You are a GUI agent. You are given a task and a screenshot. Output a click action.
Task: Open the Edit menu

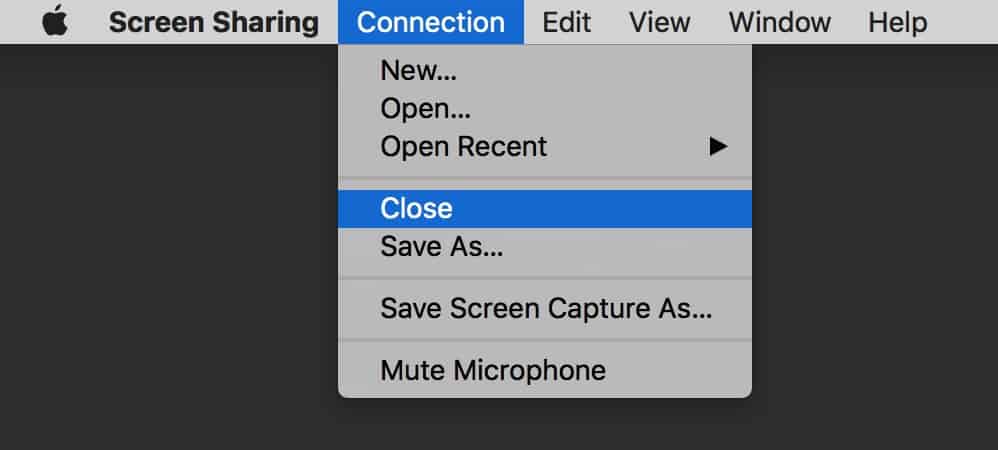(x=567, y=22)
